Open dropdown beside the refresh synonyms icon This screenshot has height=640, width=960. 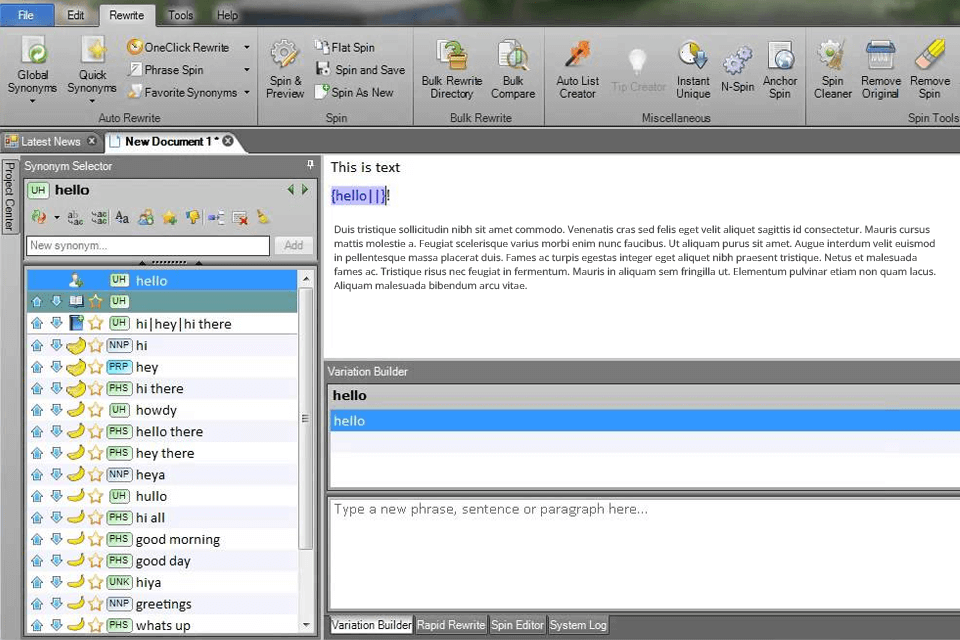pos(57,217)
